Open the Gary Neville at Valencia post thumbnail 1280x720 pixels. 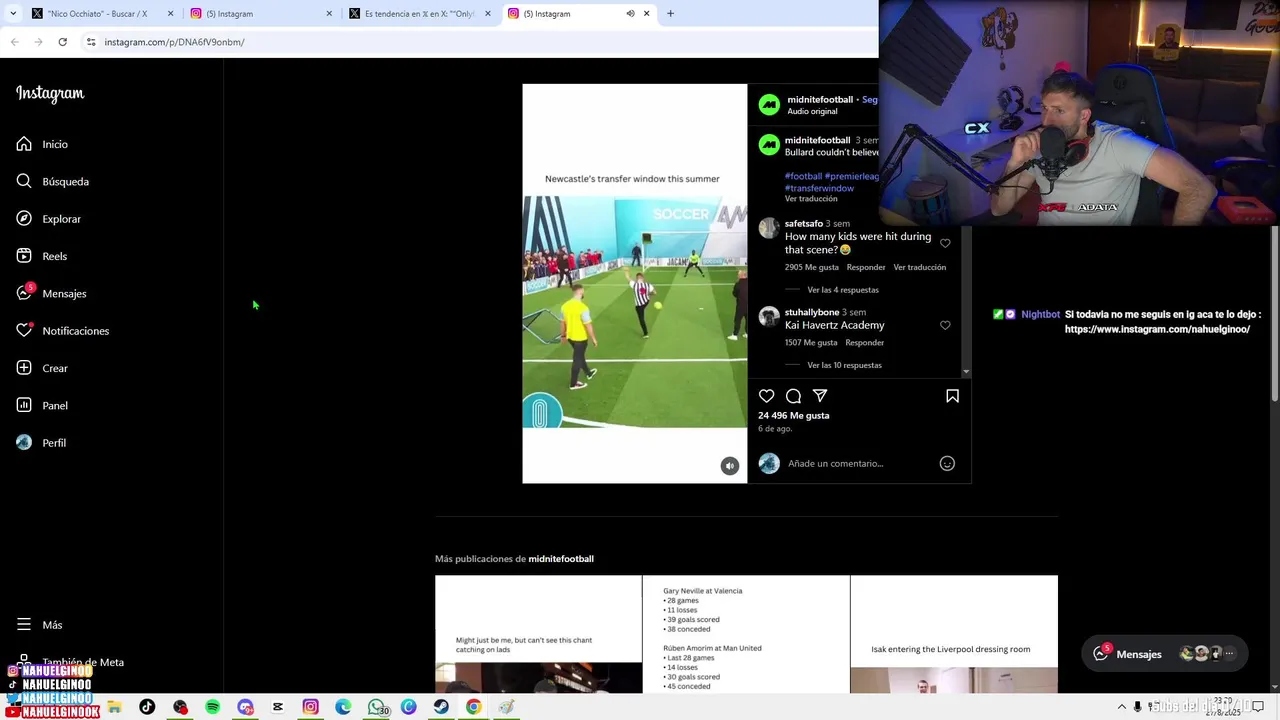pos(746,634)
